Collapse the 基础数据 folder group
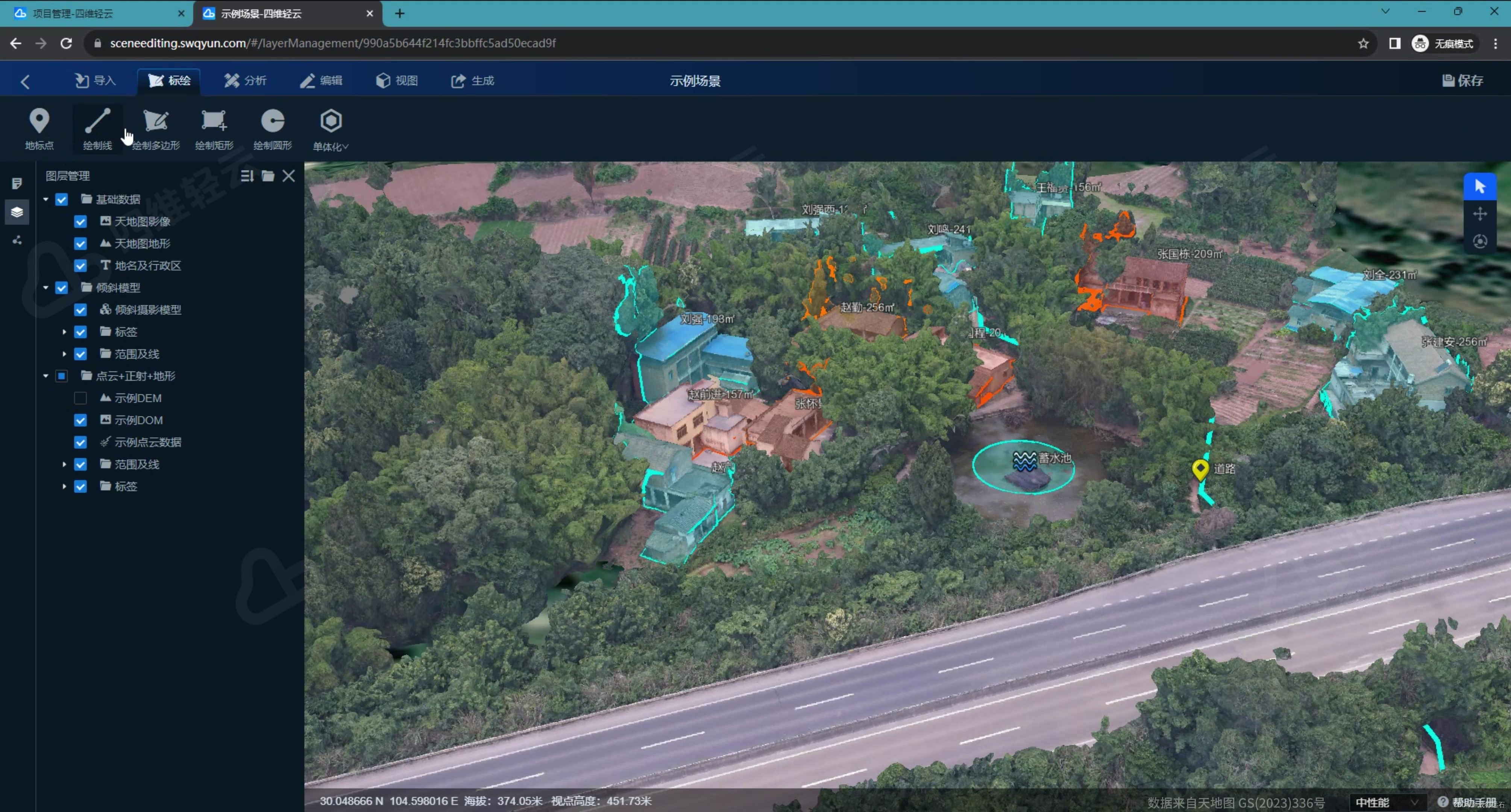The image size is (1511, 812). pos(46,199)
